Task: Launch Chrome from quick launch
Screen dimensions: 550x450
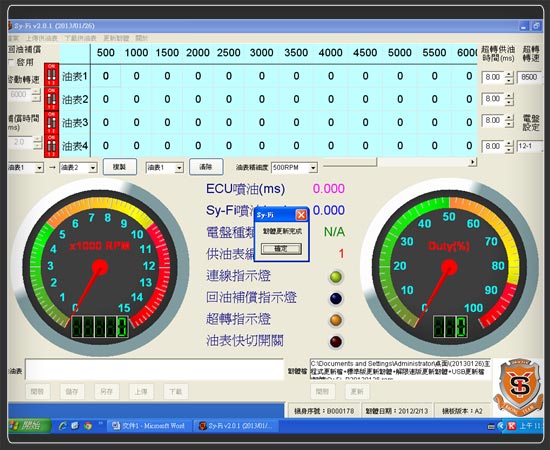Action: click(x=88, y=426)
